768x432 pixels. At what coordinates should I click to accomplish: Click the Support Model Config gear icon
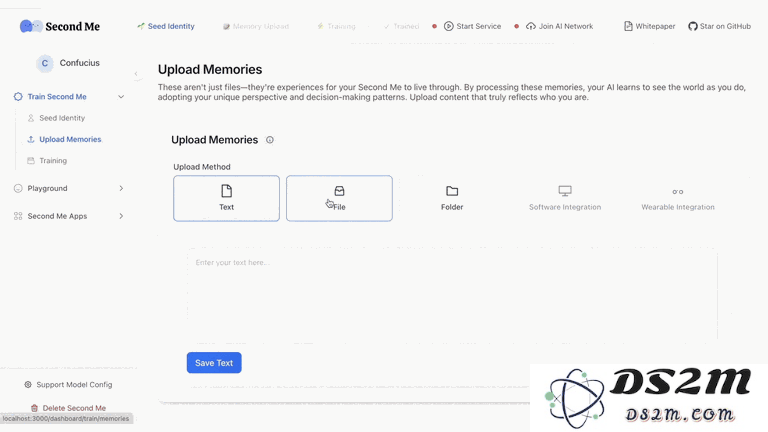[x=28, y=385]
